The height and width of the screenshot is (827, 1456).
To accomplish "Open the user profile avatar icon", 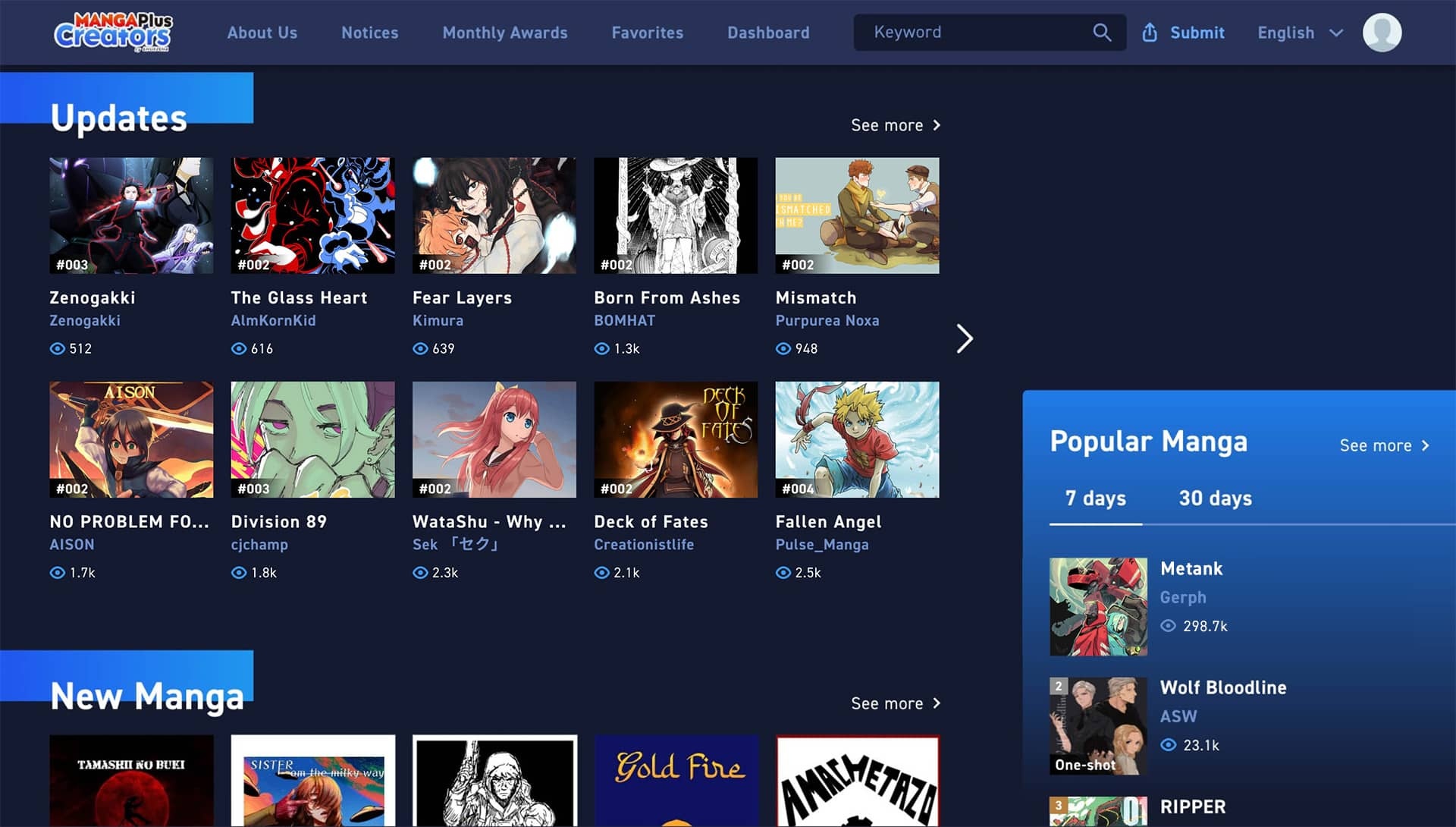I will point(1382,32).
